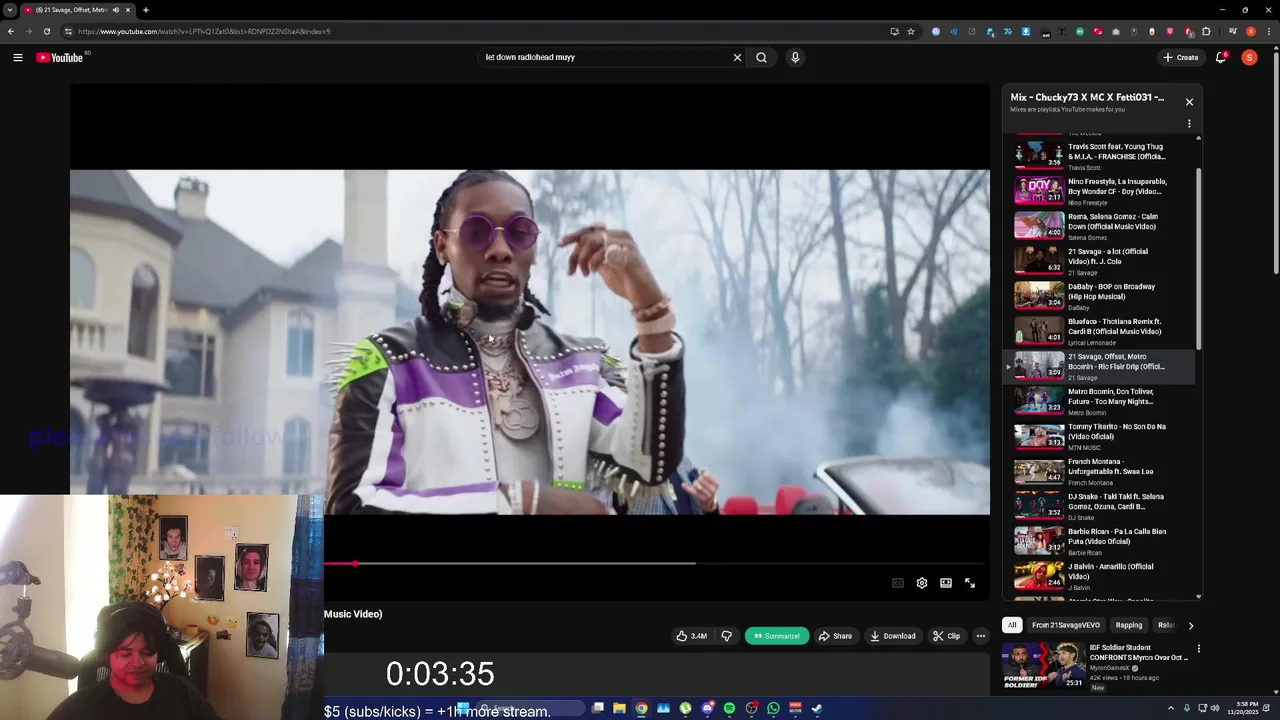Download this video
Screen dimensions: 1280x720
click(x=892, y=636)
